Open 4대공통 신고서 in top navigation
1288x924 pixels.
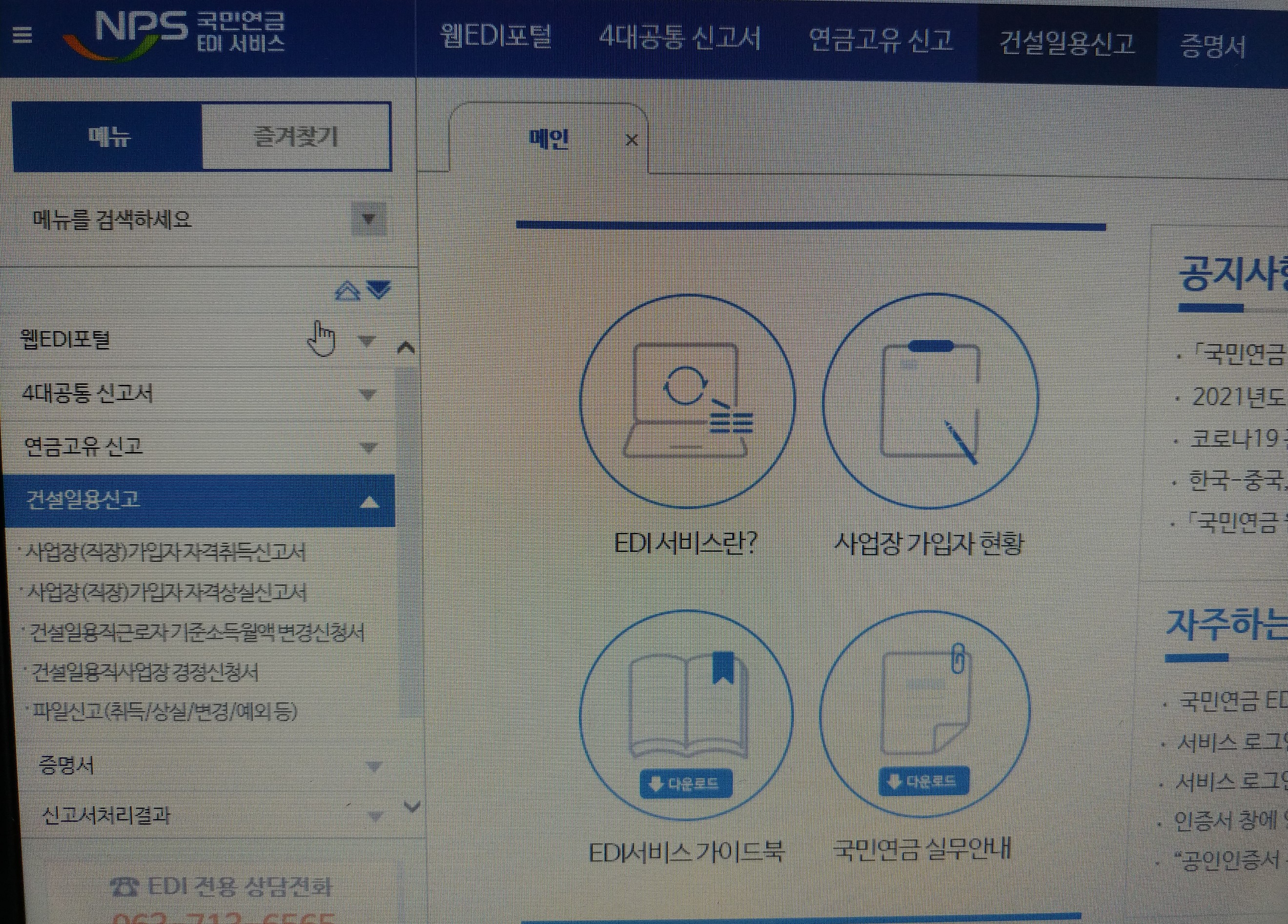click(x=680, y=38)
